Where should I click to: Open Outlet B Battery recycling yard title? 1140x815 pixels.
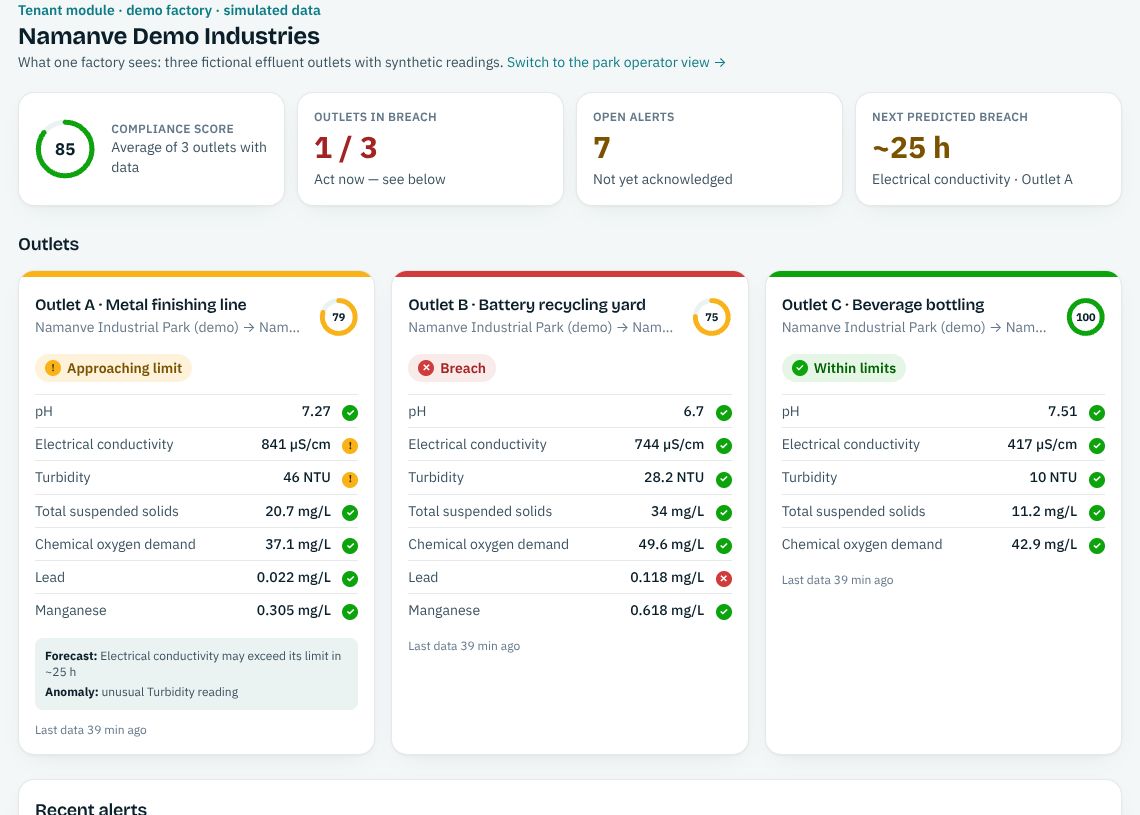coord(526,305)
